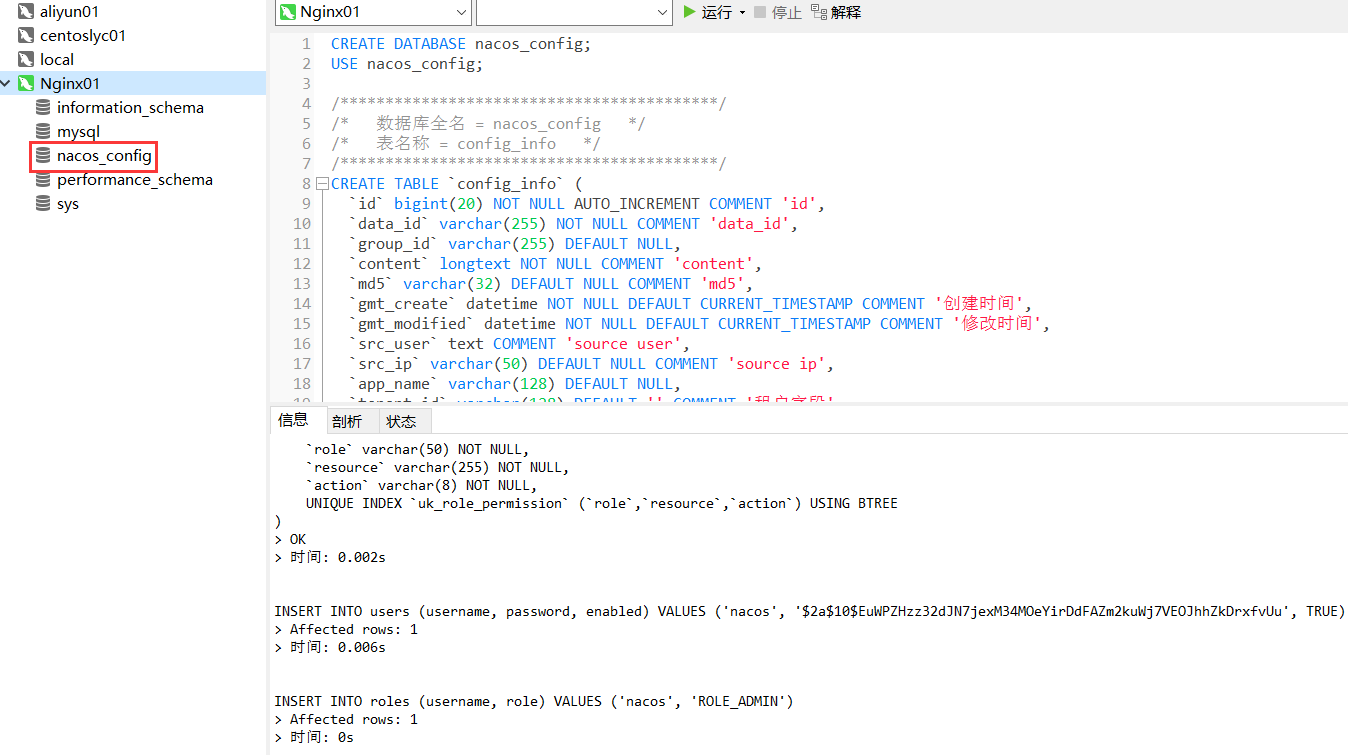The width and height of the screenshot is (1348, 755).
Task: Click the Nginx01 connection icon in tree
Action: [25, 84]
